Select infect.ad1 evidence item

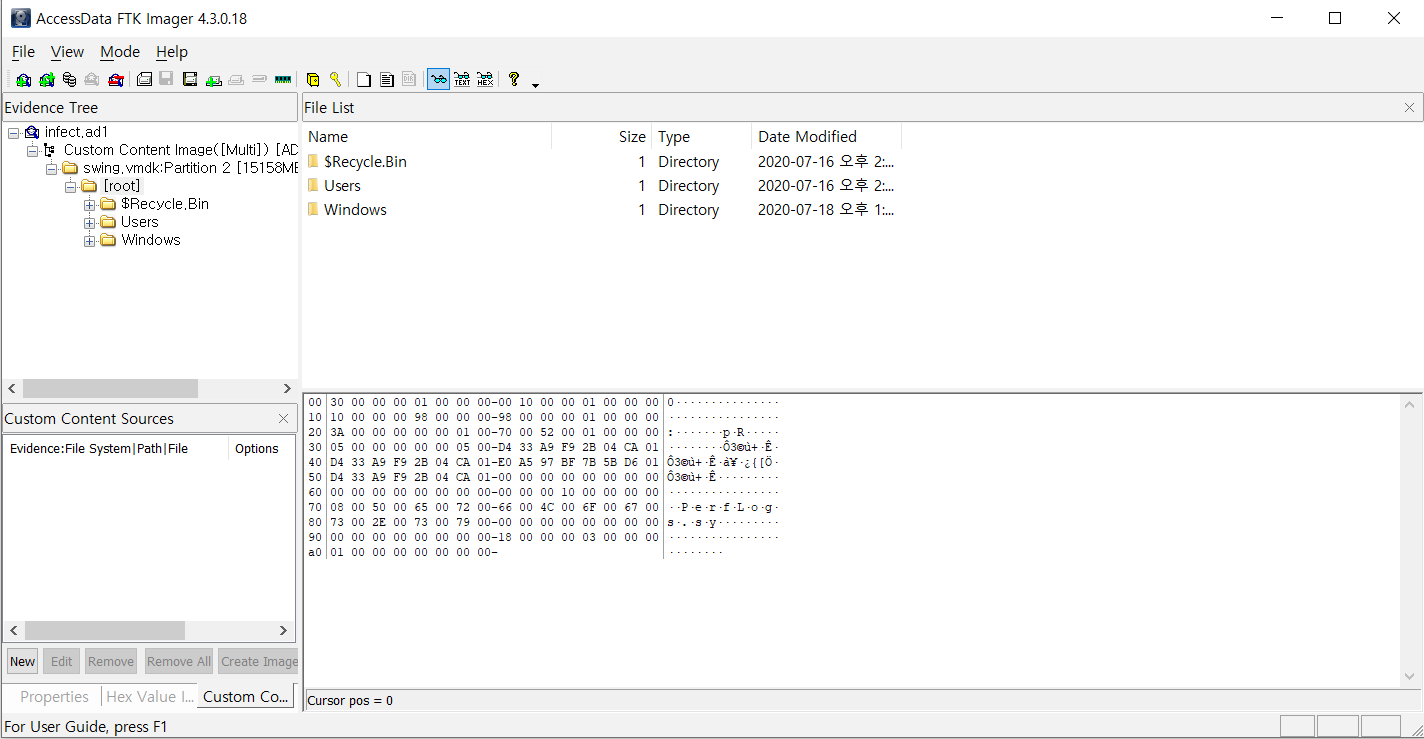(x=76, y=132)
